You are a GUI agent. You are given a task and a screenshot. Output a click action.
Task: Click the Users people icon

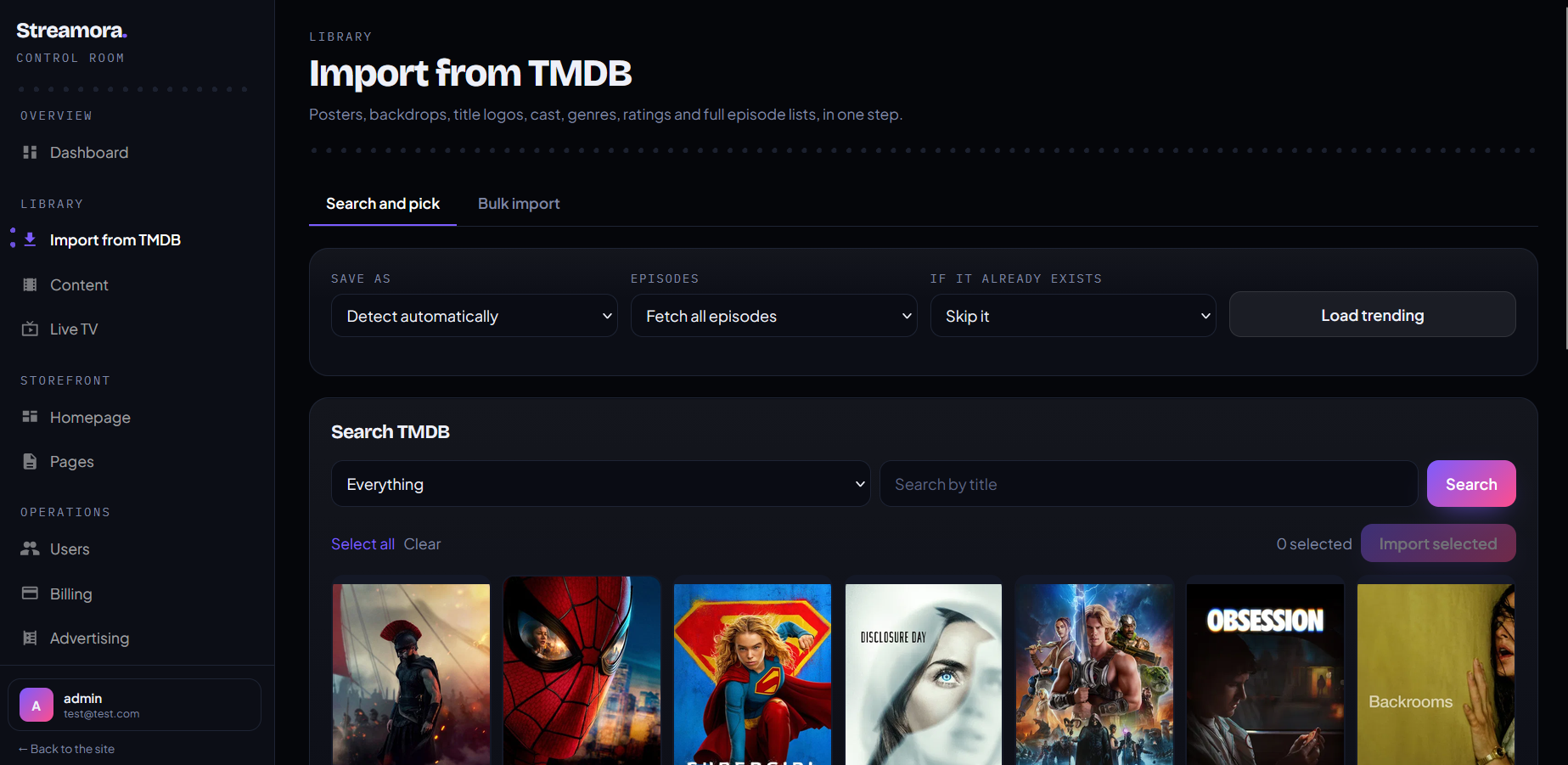point(30,548)
